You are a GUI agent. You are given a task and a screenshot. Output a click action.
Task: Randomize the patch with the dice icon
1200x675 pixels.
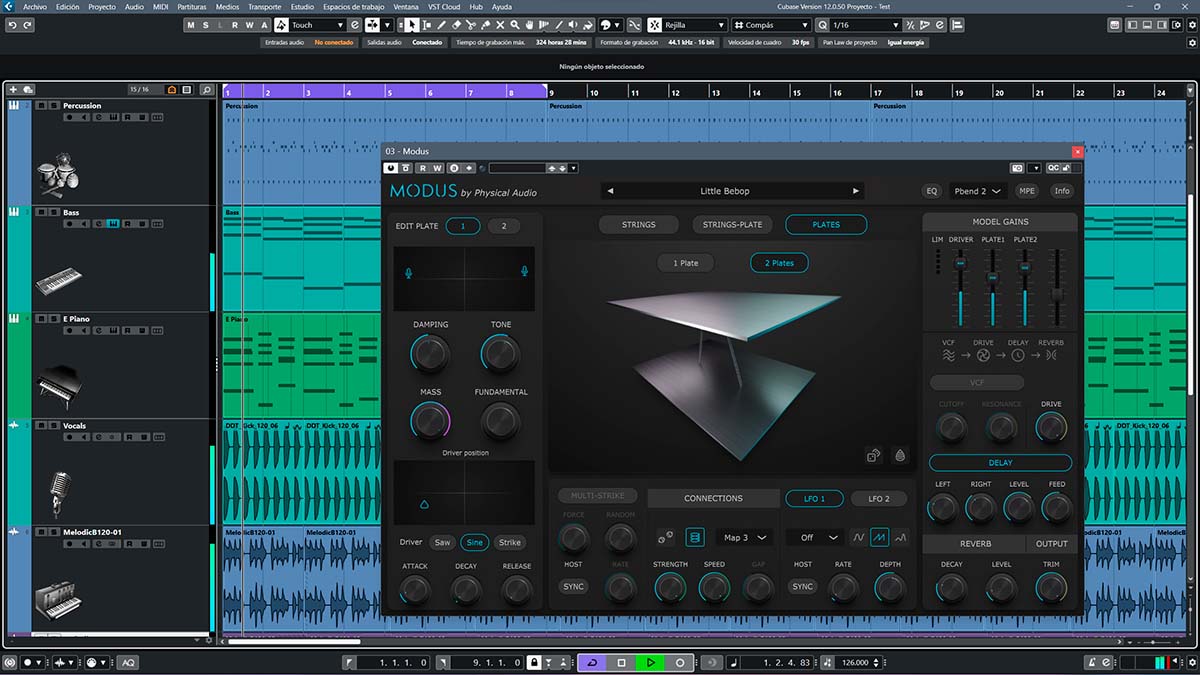point(873,456)
